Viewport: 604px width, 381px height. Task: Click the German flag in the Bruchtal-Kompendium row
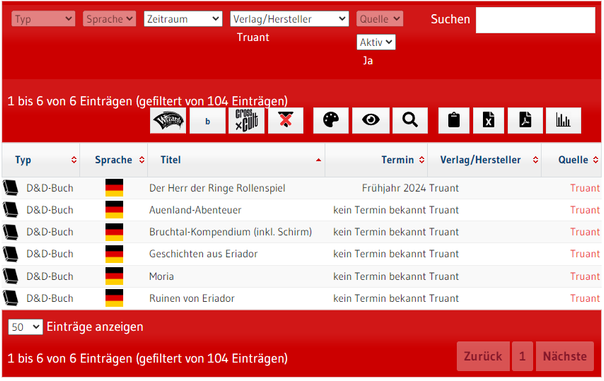point(114,232)
